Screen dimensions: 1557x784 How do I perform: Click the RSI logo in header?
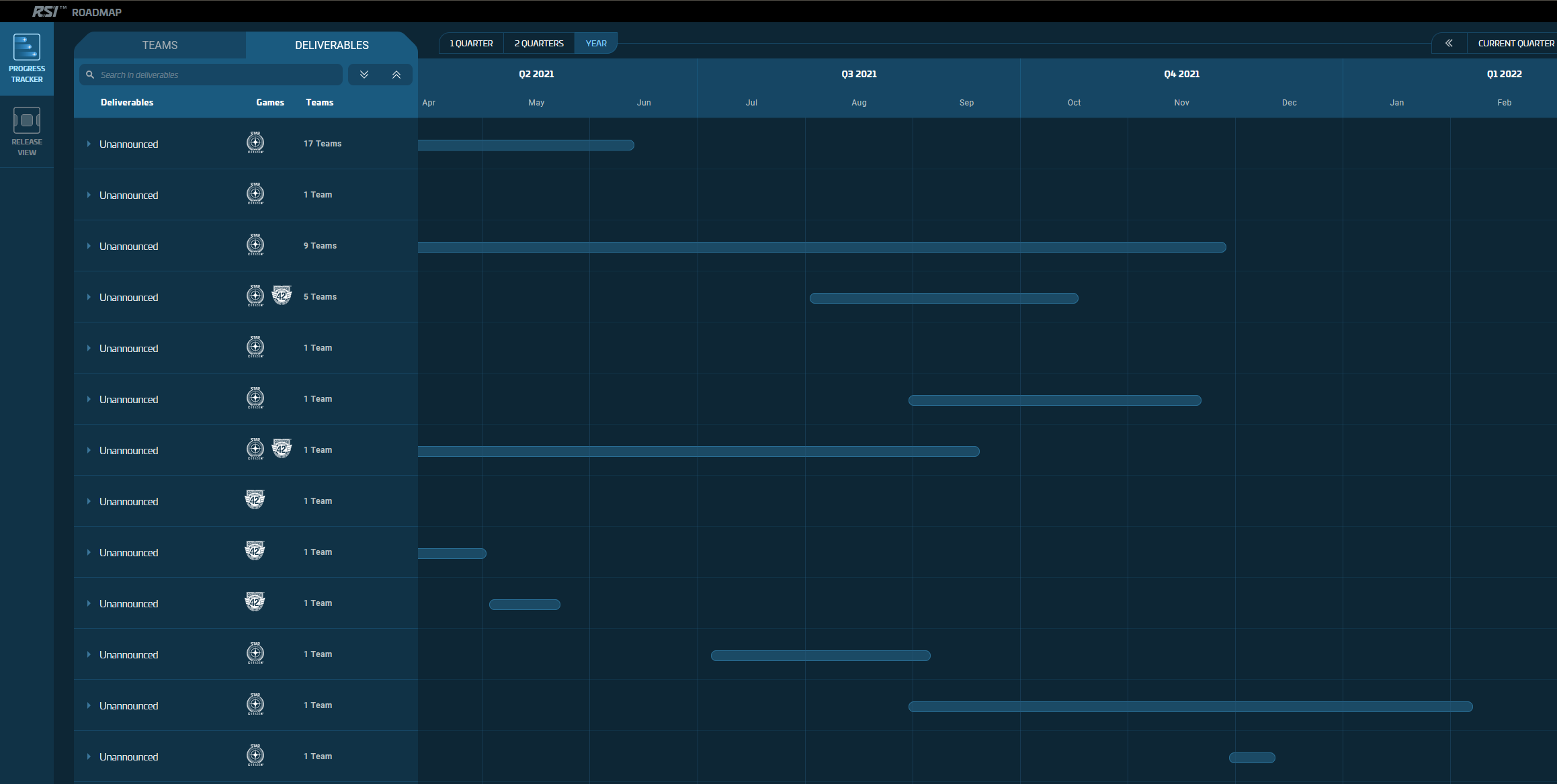tap(46, 11)
